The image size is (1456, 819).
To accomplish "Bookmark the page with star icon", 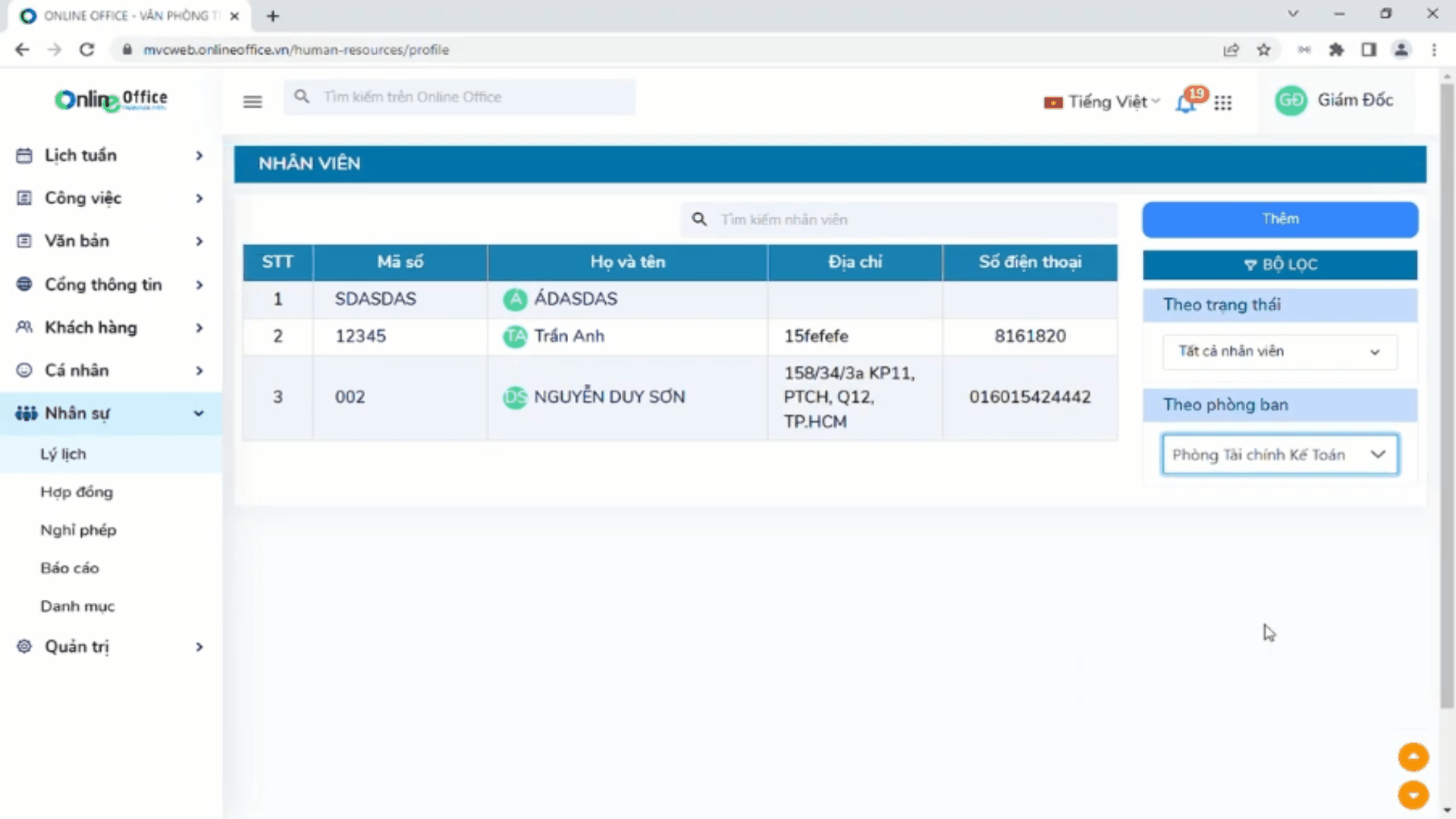I will pos(1263,50).
